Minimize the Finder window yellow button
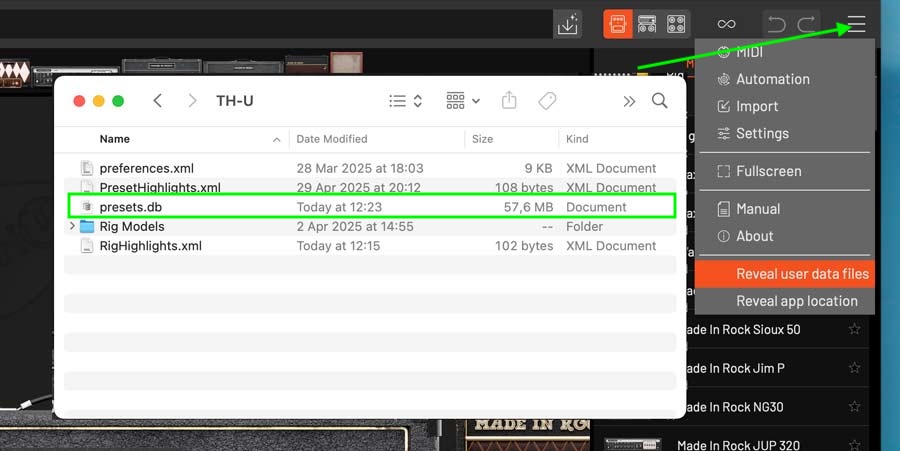Viewport: 900px width, 451px height. pyautogui.click(x=99, y=101)
